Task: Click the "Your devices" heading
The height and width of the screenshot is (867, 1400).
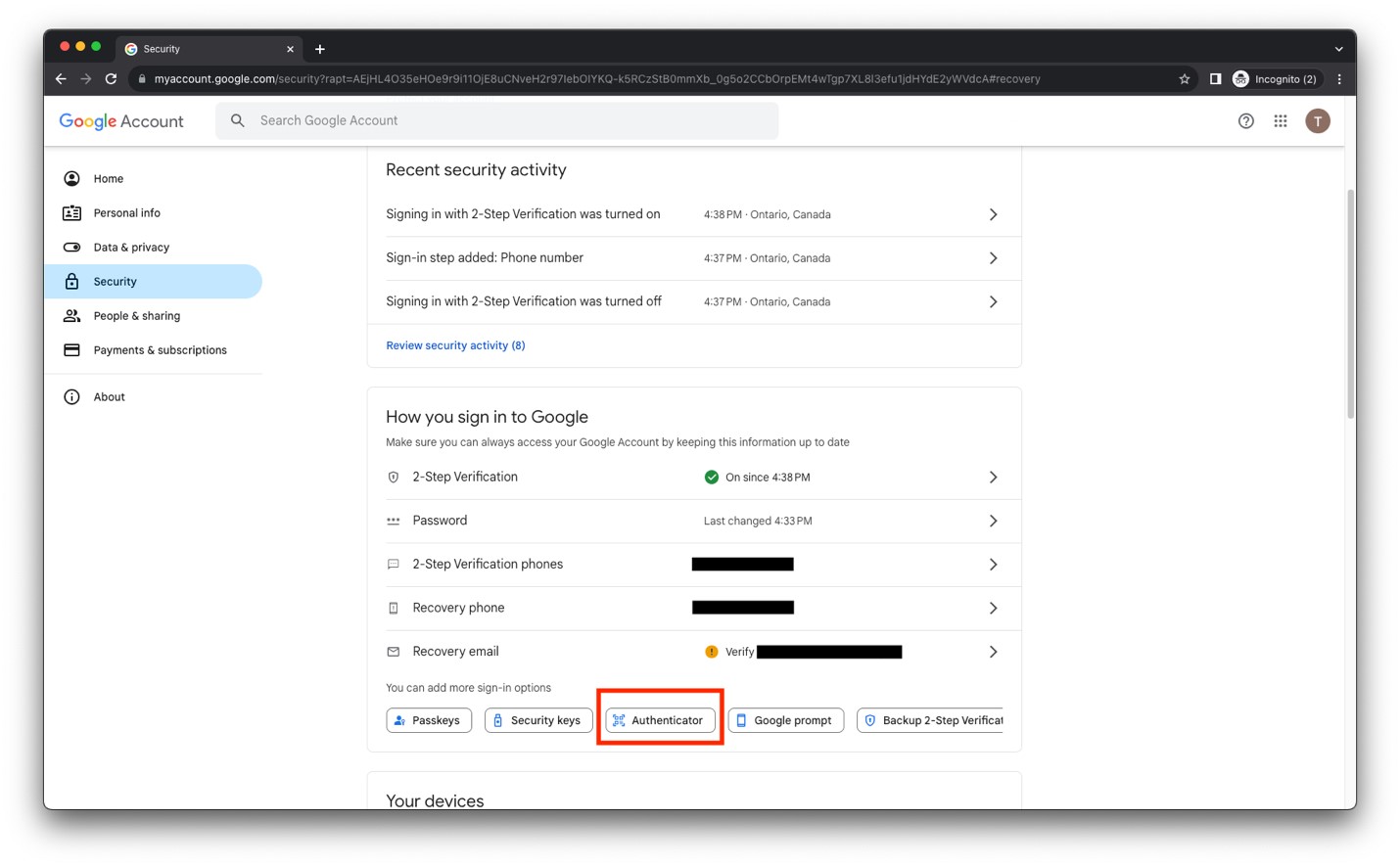Action: [x=435, y=800]
